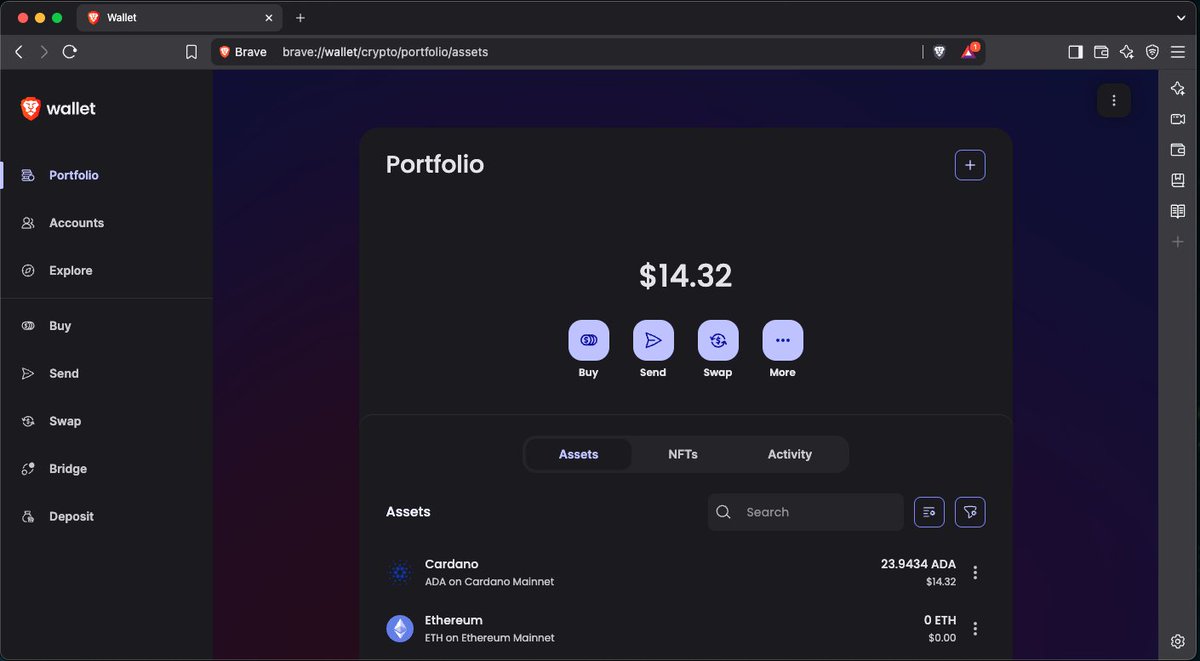Expand tab search chevron in title bar

1180,18
